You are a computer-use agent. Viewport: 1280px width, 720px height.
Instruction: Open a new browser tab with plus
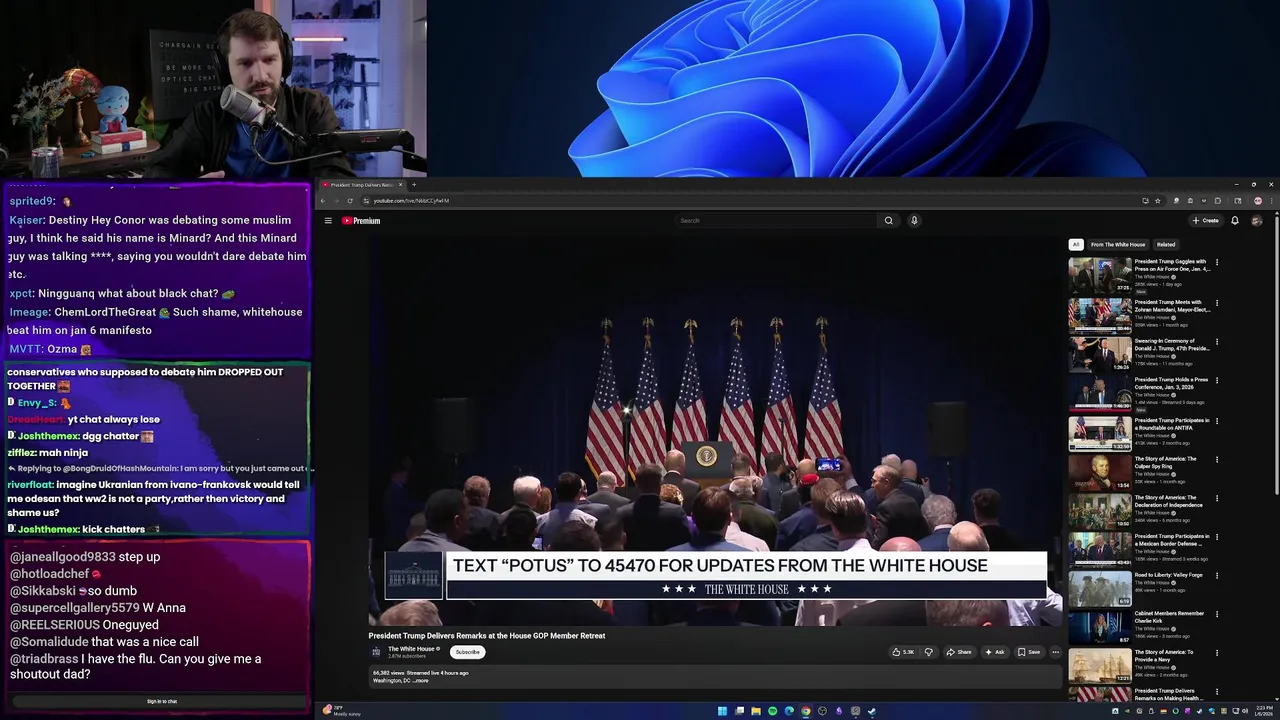(x=414, y=185)
